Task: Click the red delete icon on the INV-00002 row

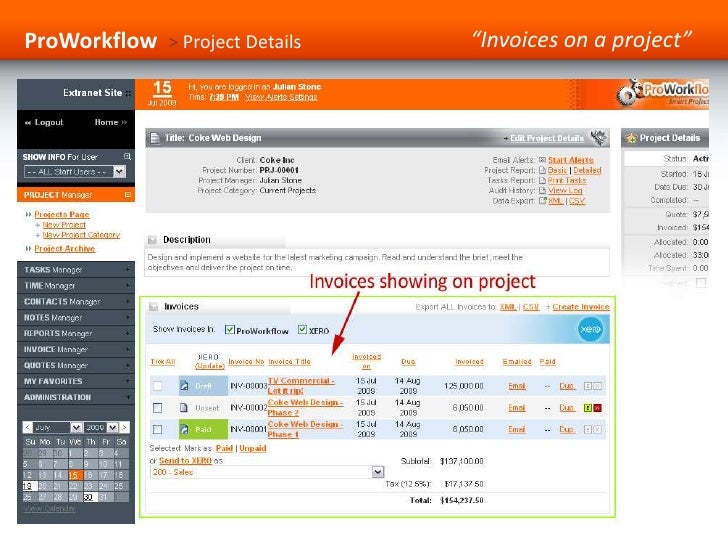Action: 598,408
